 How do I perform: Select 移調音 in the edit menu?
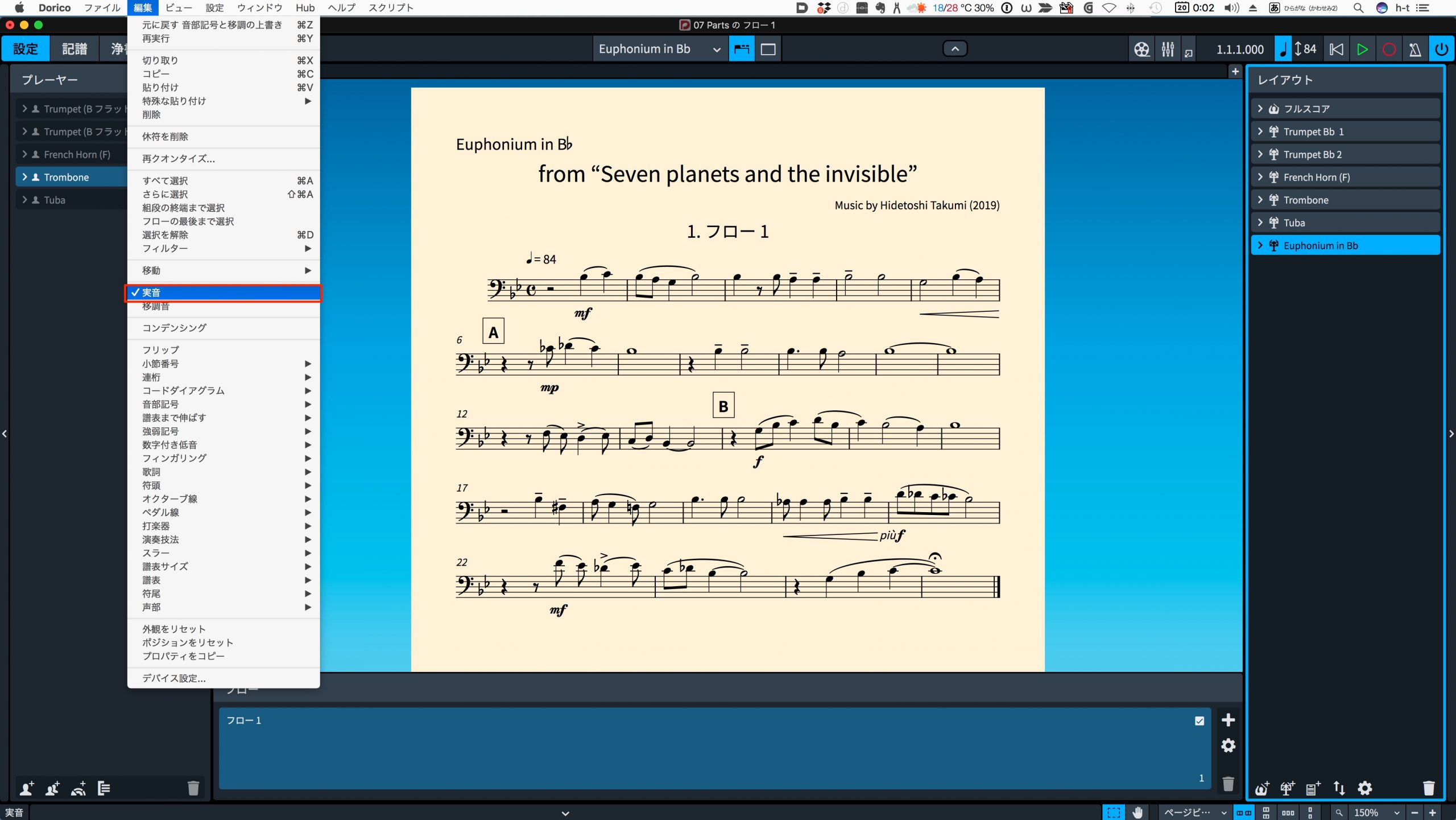coord(156,306)
